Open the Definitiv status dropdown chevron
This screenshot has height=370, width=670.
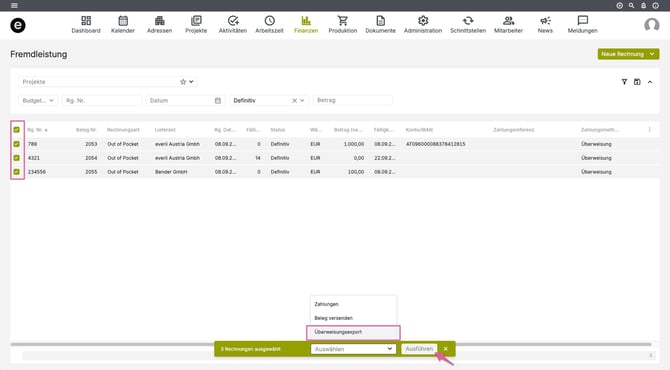coord(302,100)
